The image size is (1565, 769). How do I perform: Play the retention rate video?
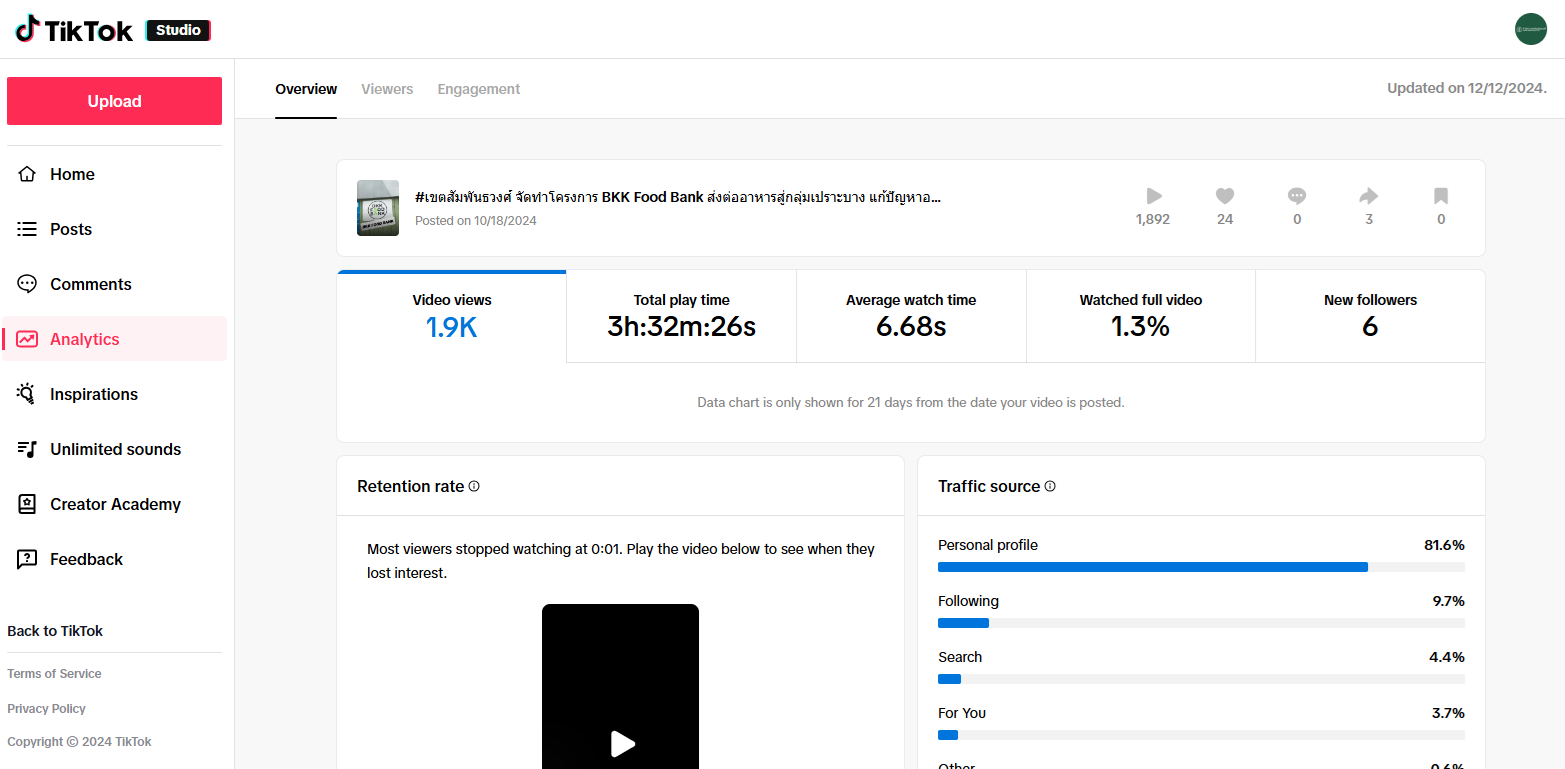click(x=621, y=743)
